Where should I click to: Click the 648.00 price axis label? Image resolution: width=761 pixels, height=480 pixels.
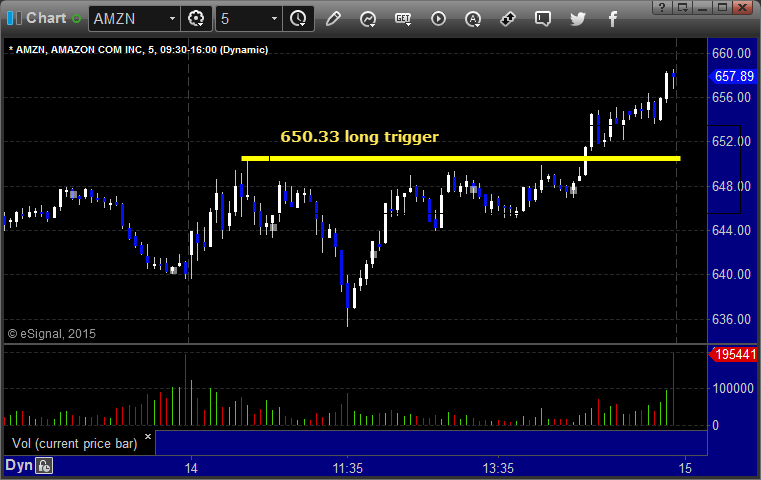(x=731, y=186)
